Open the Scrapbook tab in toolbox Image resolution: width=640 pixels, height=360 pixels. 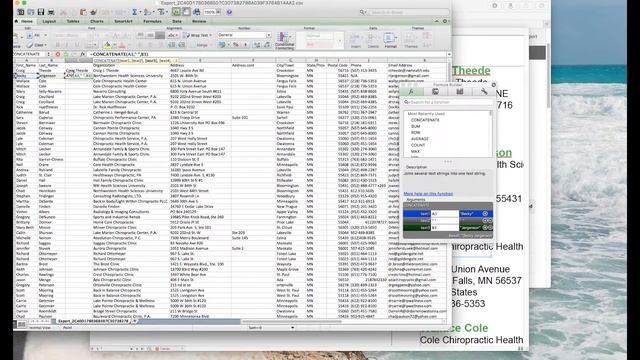point(436,91)
